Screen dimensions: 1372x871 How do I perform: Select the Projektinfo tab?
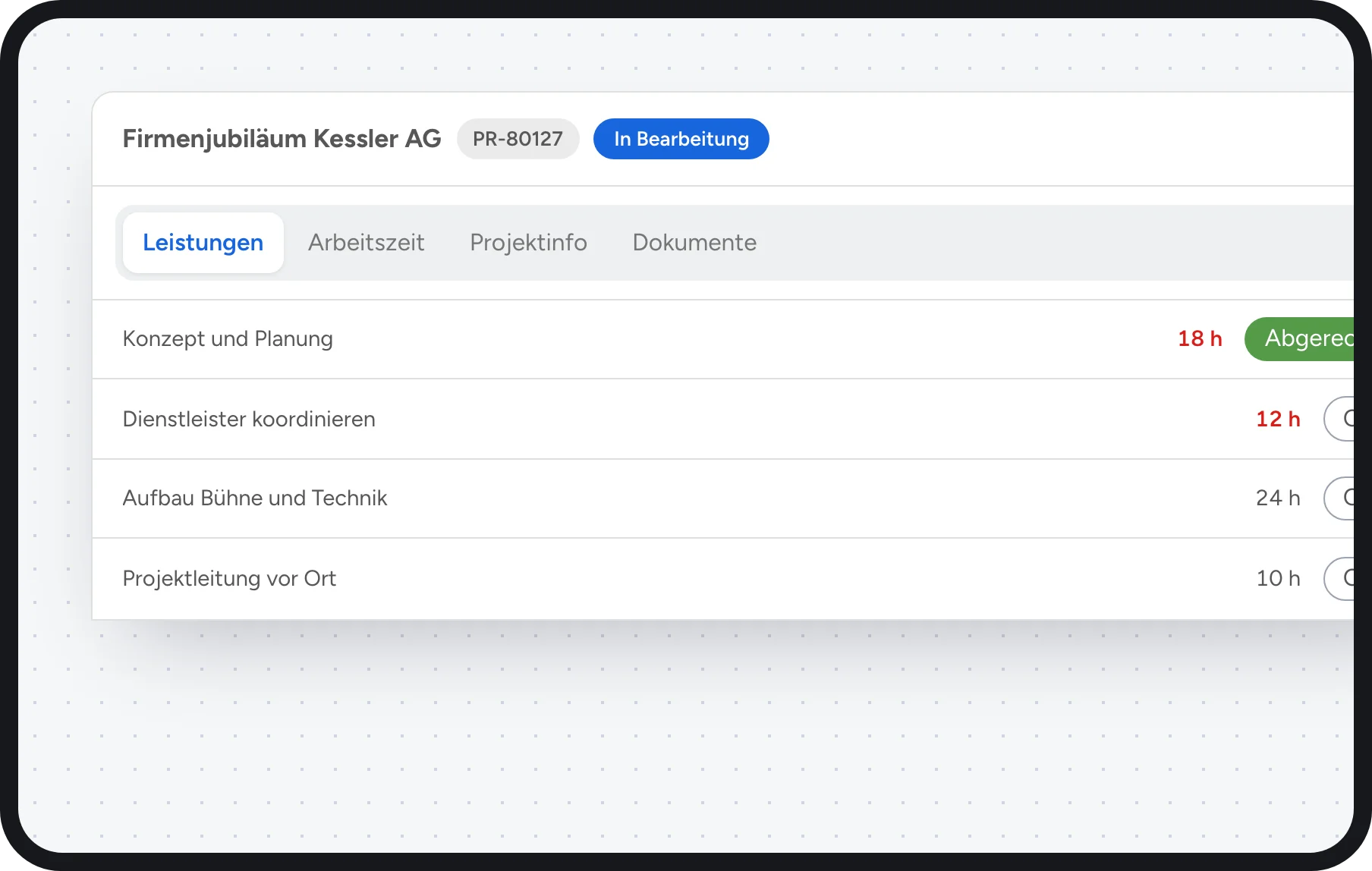(529, 243)
